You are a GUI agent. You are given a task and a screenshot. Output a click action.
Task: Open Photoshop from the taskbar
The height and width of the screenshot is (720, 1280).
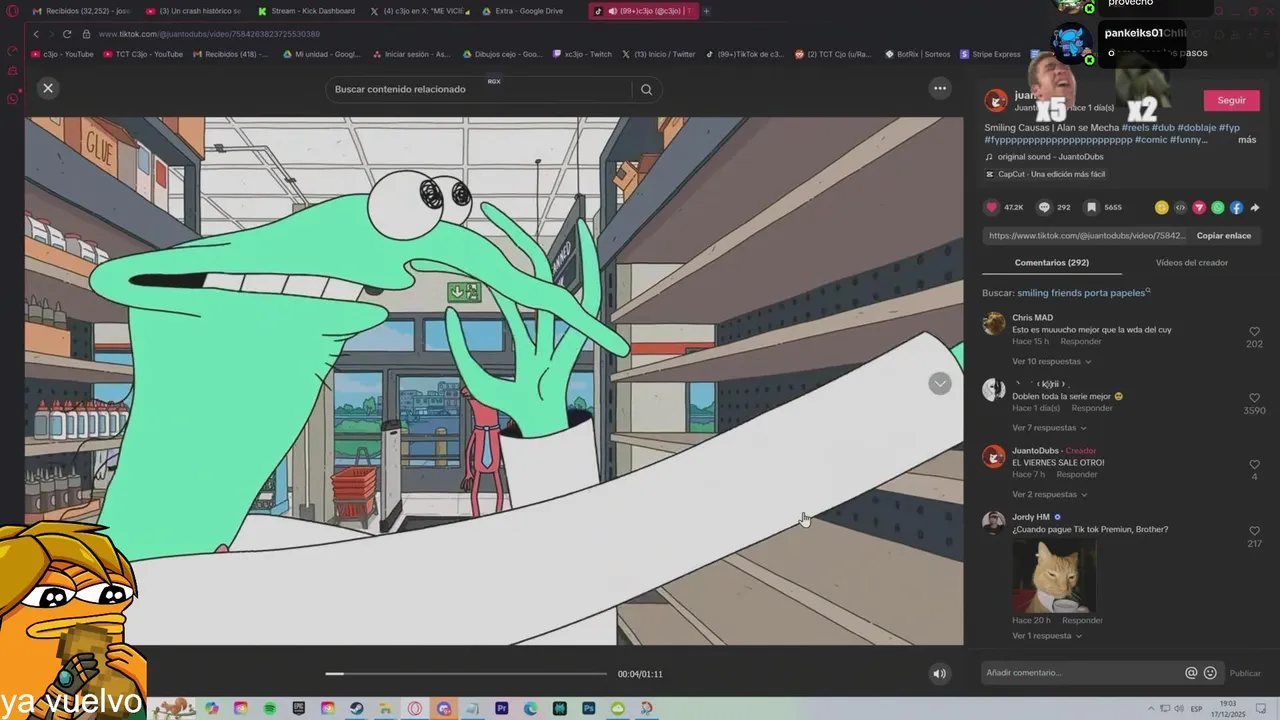(589, 708)
